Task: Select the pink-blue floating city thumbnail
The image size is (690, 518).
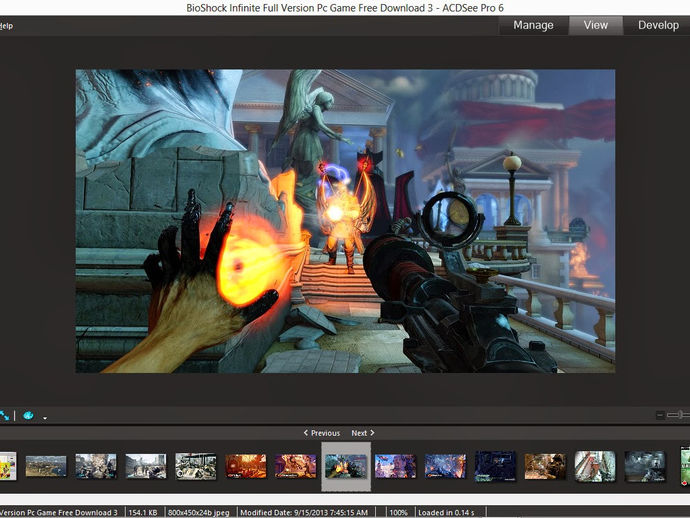Action: 395,466
